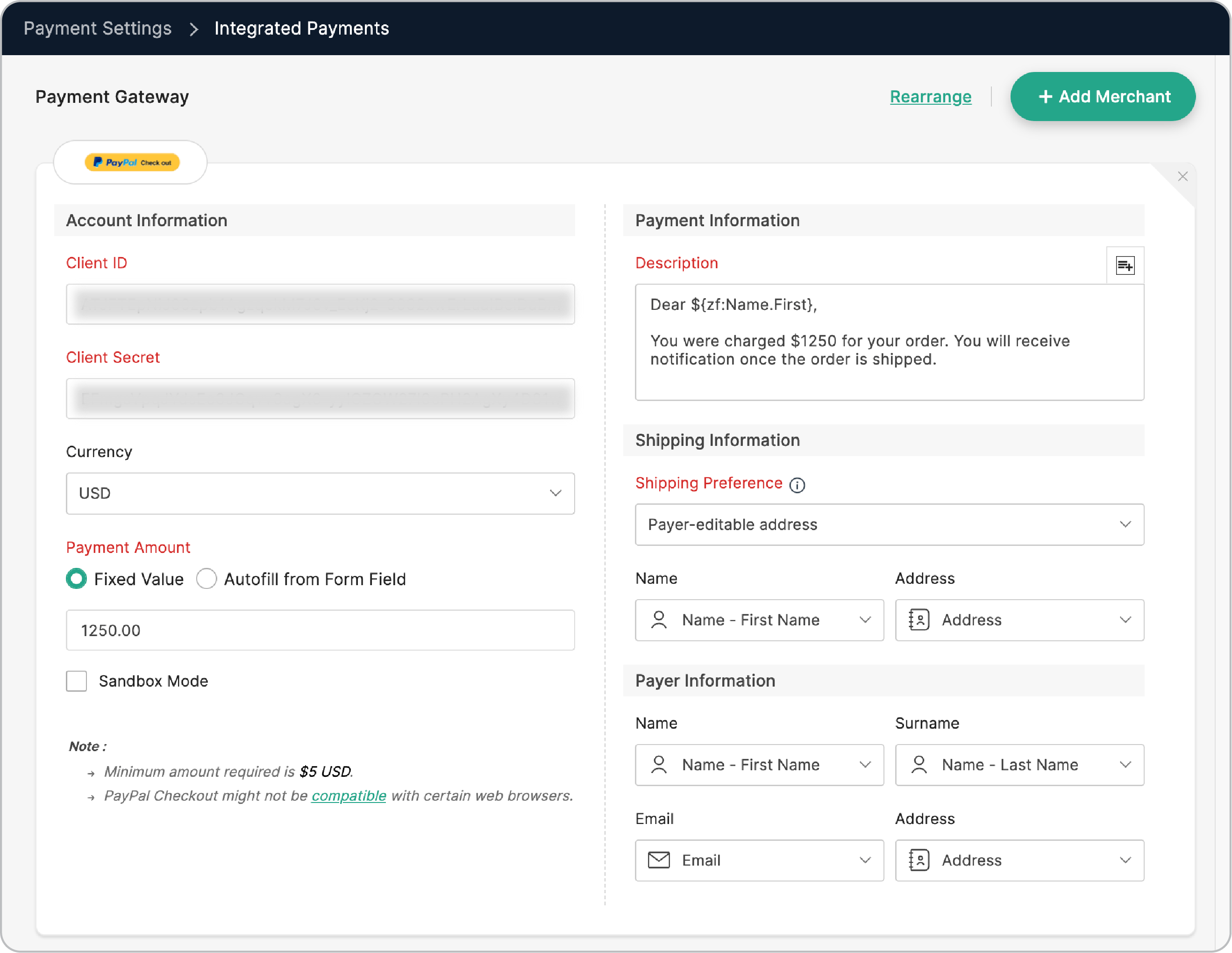Select the Fixed Value radio button
This screenshot has height=953, width=1232.
coord(76,578)
